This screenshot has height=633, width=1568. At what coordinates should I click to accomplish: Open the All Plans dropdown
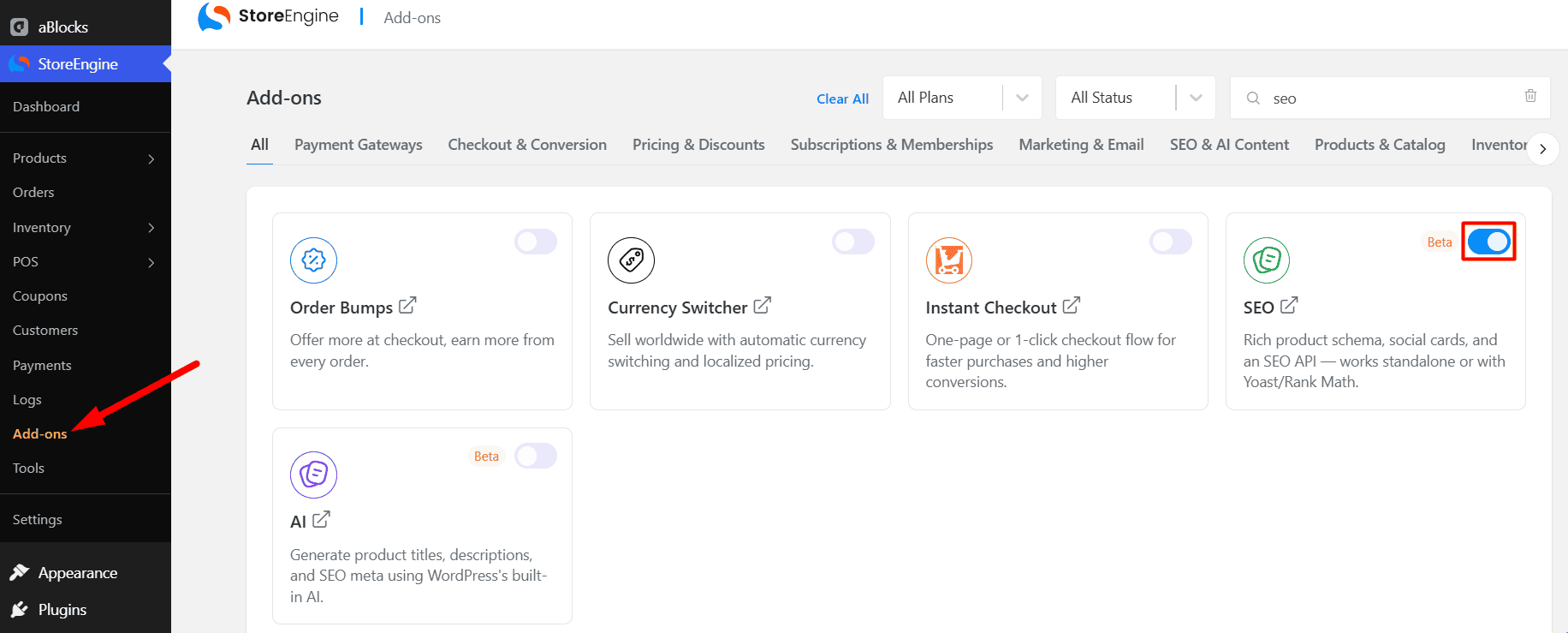pyautogui.click(x=962, y=98)
